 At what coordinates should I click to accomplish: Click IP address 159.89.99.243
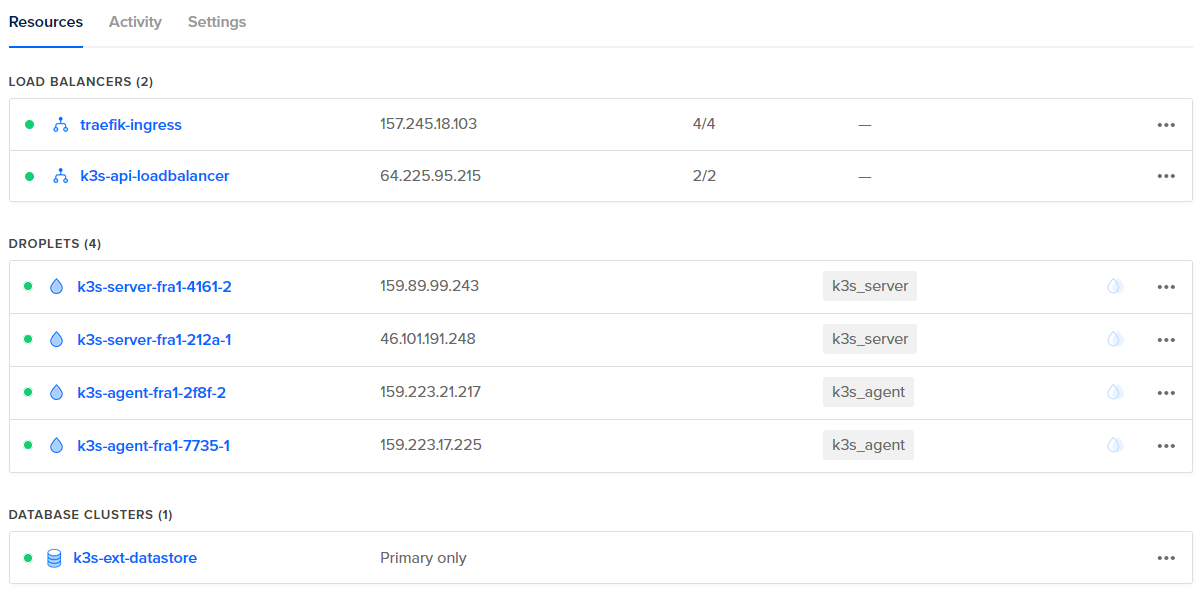(430, 286)
